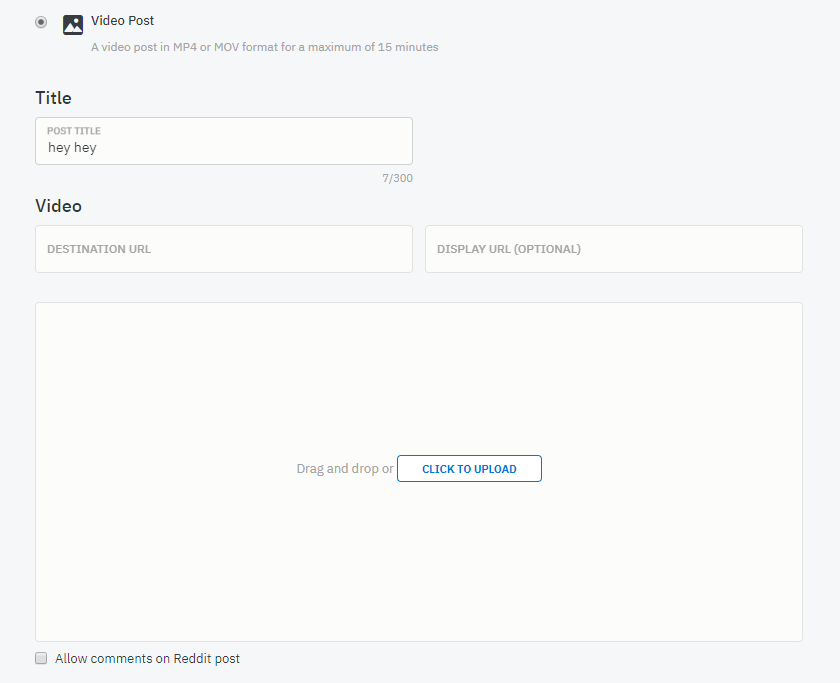840x683 pixels.
Task: Click the small "POST TITLE" field label
Action: pos(74,131)
